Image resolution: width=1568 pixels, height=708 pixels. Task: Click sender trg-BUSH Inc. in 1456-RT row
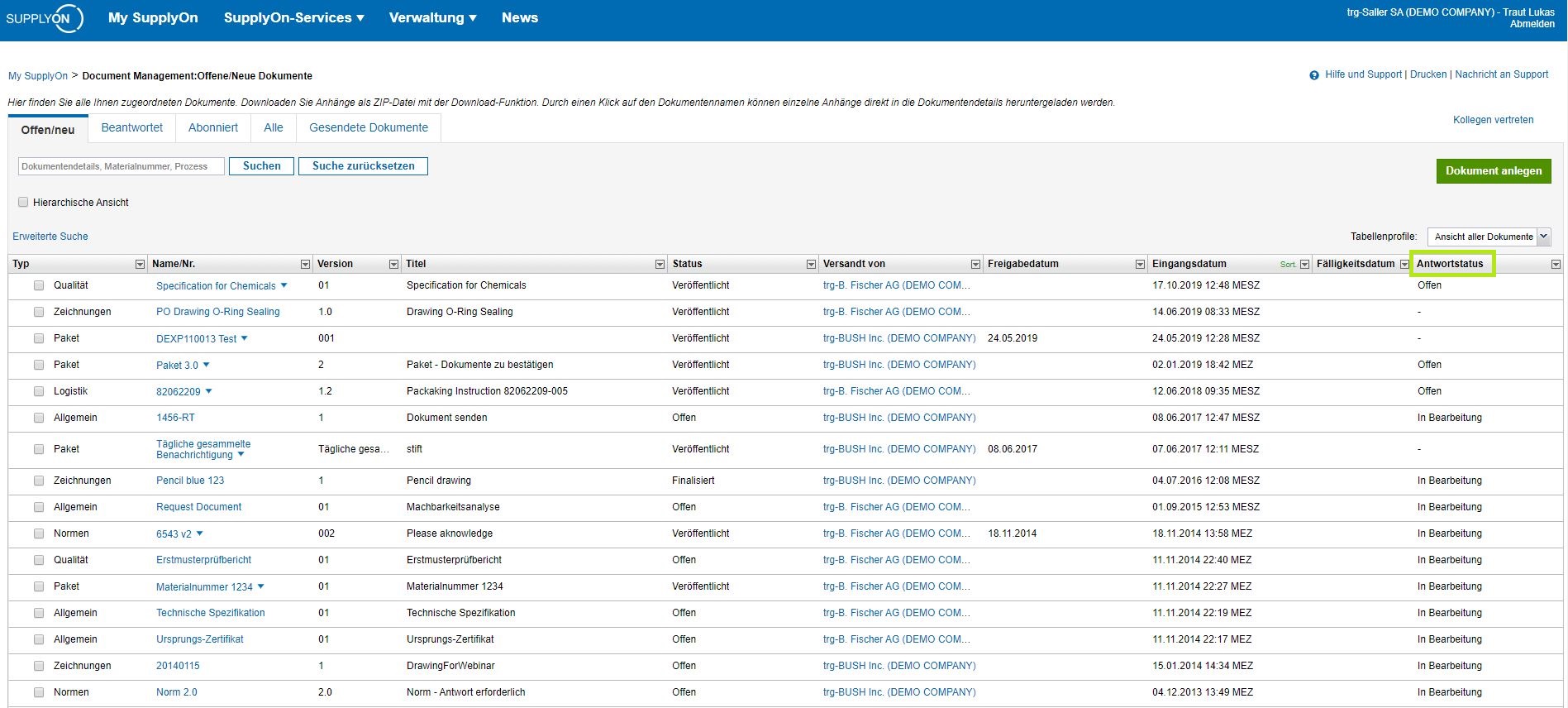(899, 418)
